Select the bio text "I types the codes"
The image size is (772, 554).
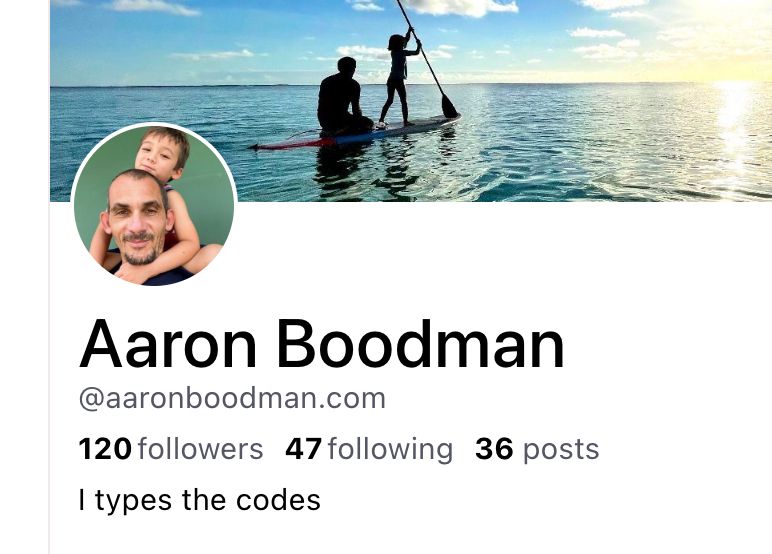(199, 500)
